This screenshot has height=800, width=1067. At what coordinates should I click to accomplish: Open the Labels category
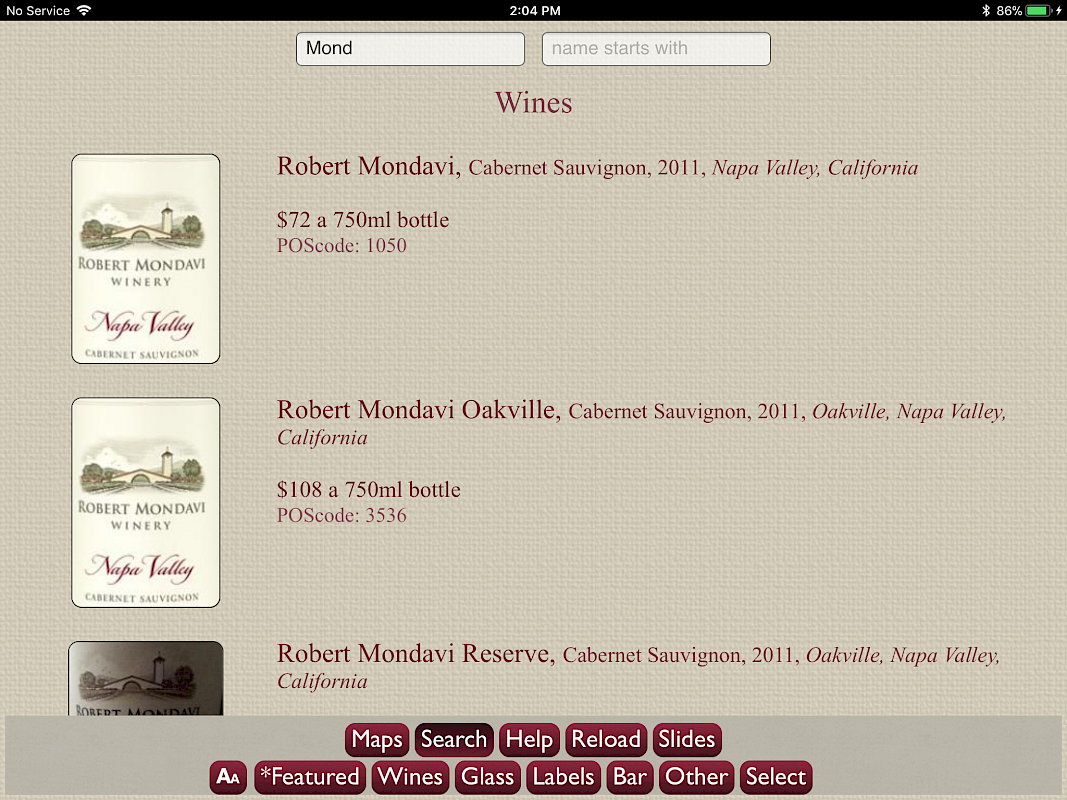click(563, 777)
